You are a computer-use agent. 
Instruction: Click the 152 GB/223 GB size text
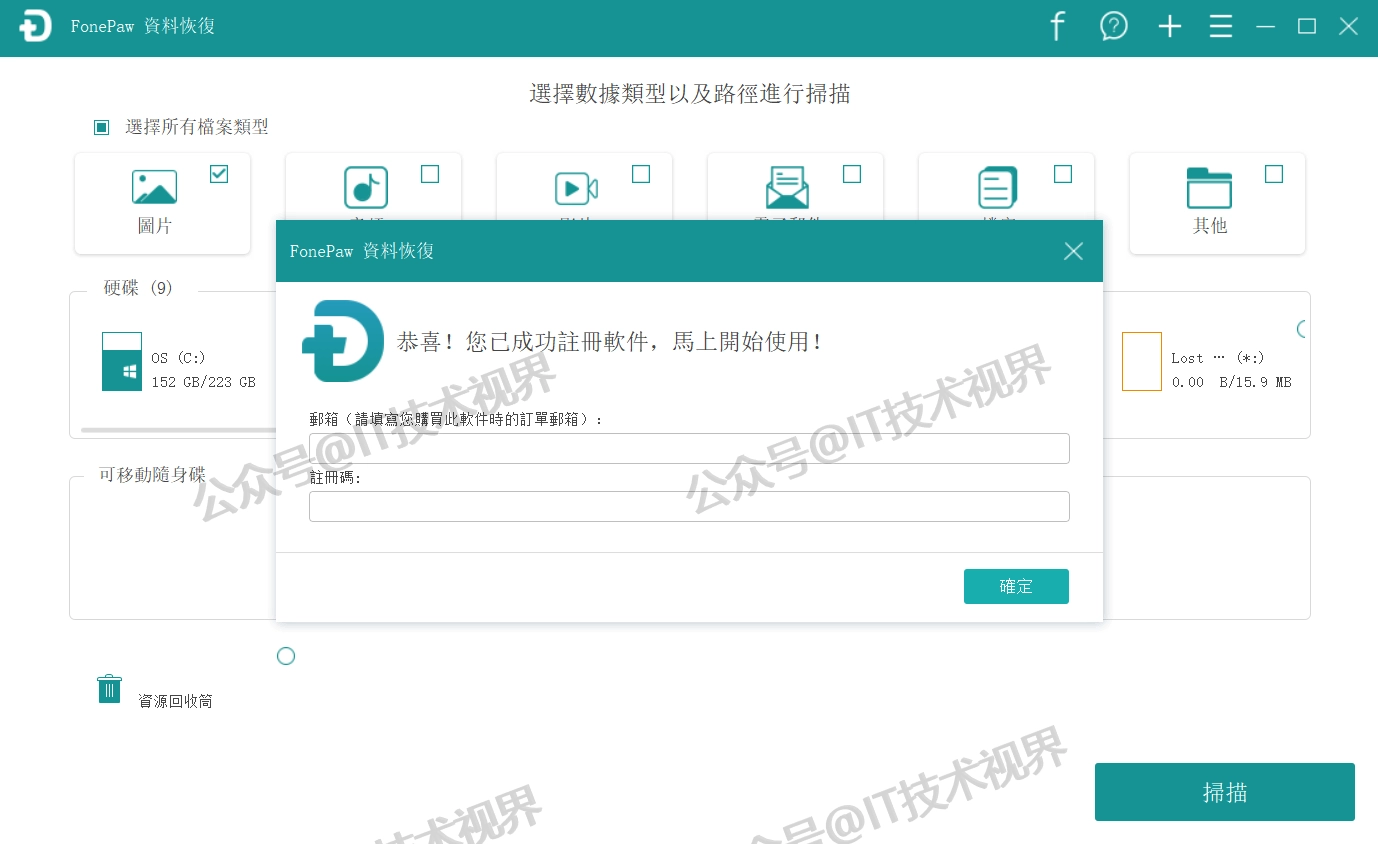pyautogui.click(x=203, y=382)
